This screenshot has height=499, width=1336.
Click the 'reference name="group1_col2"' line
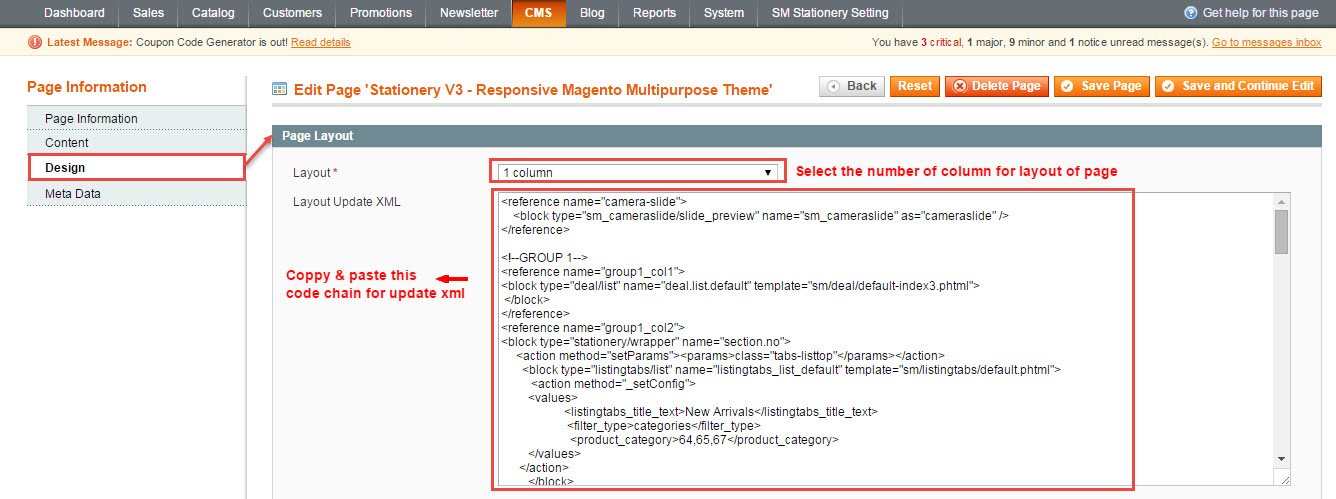pyautogui.click(x=593, y=327)
